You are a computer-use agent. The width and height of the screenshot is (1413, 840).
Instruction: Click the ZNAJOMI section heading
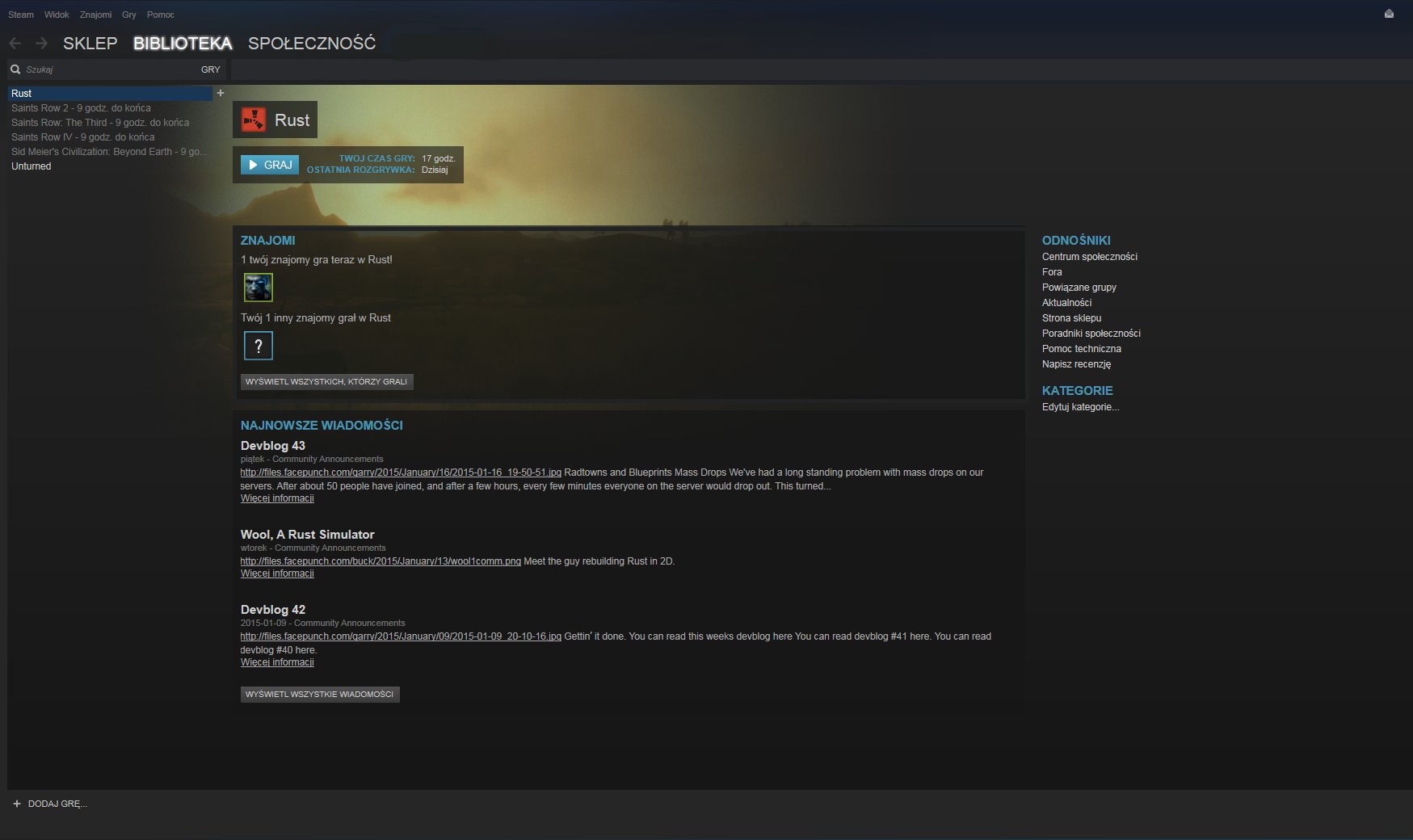268,241
